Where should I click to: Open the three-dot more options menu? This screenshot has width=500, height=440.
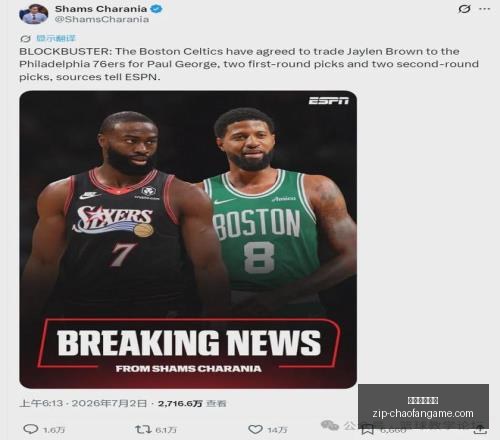pyautogui.click(x=484, y=9)
